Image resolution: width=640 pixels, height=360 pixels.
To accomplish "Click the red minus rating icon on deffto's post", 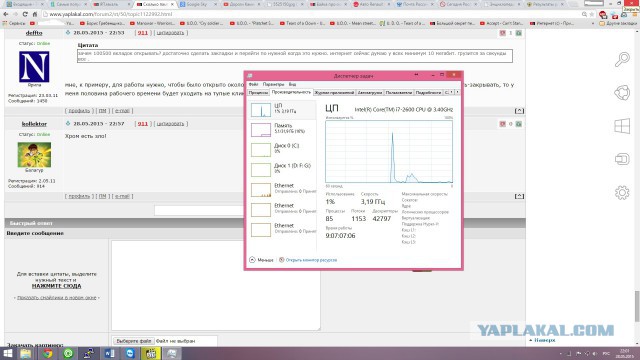I will 502,33.
